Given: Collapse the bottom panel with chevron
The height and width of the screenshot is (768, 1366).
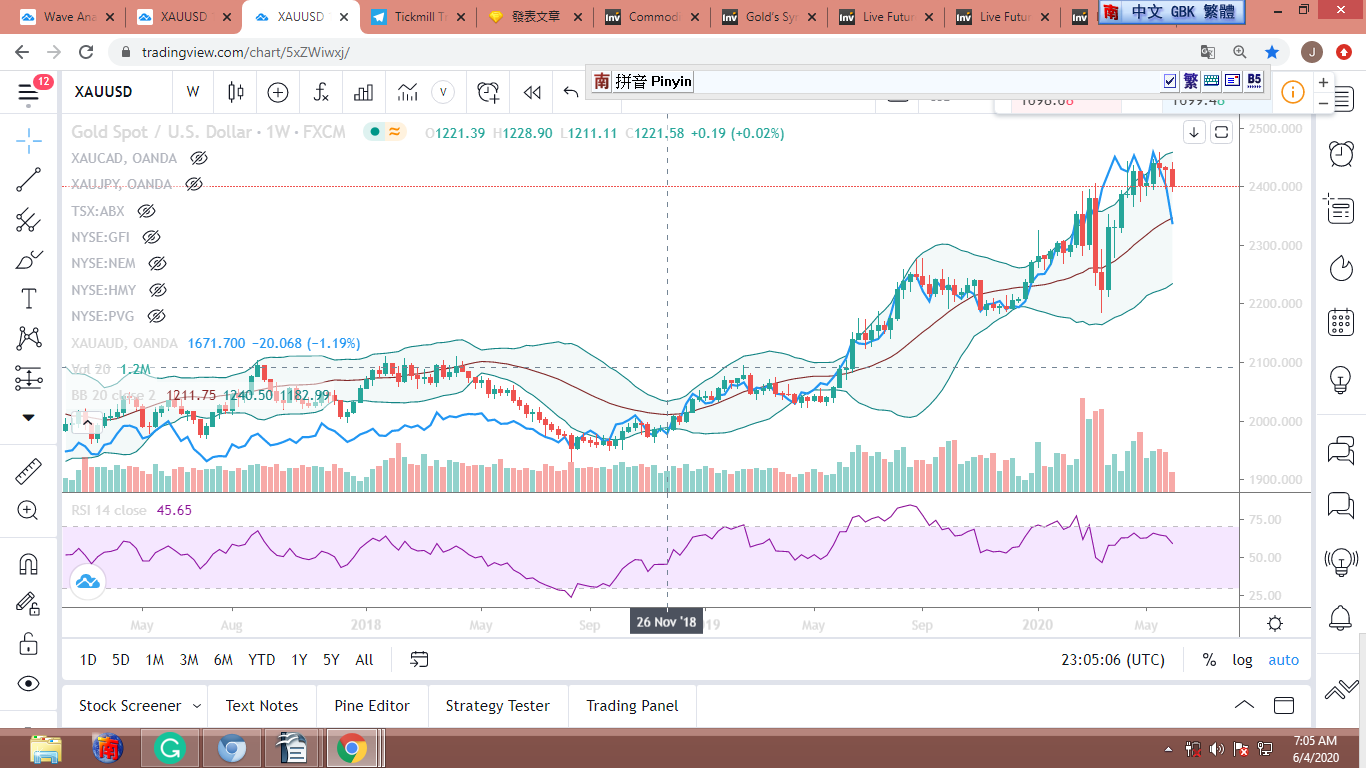Looking at the screenshot, I should click(1244, 705).
